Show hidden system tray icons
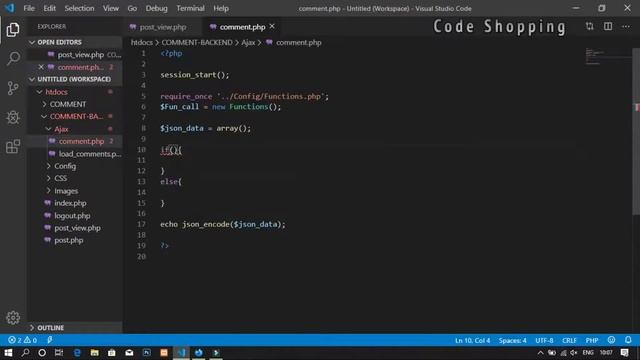This screenshot has height=360, width=640. [540, 353]
